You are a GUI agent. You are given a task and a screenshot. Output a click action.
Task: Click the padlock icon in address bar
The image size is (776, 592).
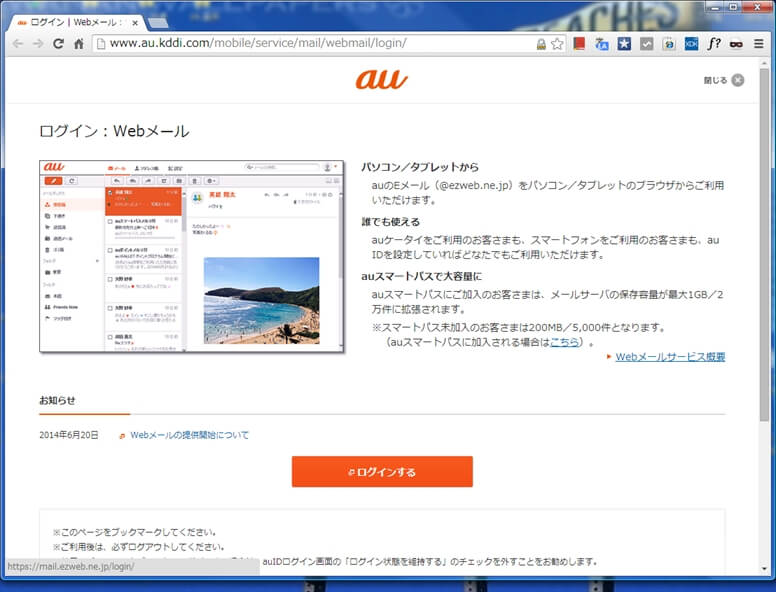tap(541, 44)
